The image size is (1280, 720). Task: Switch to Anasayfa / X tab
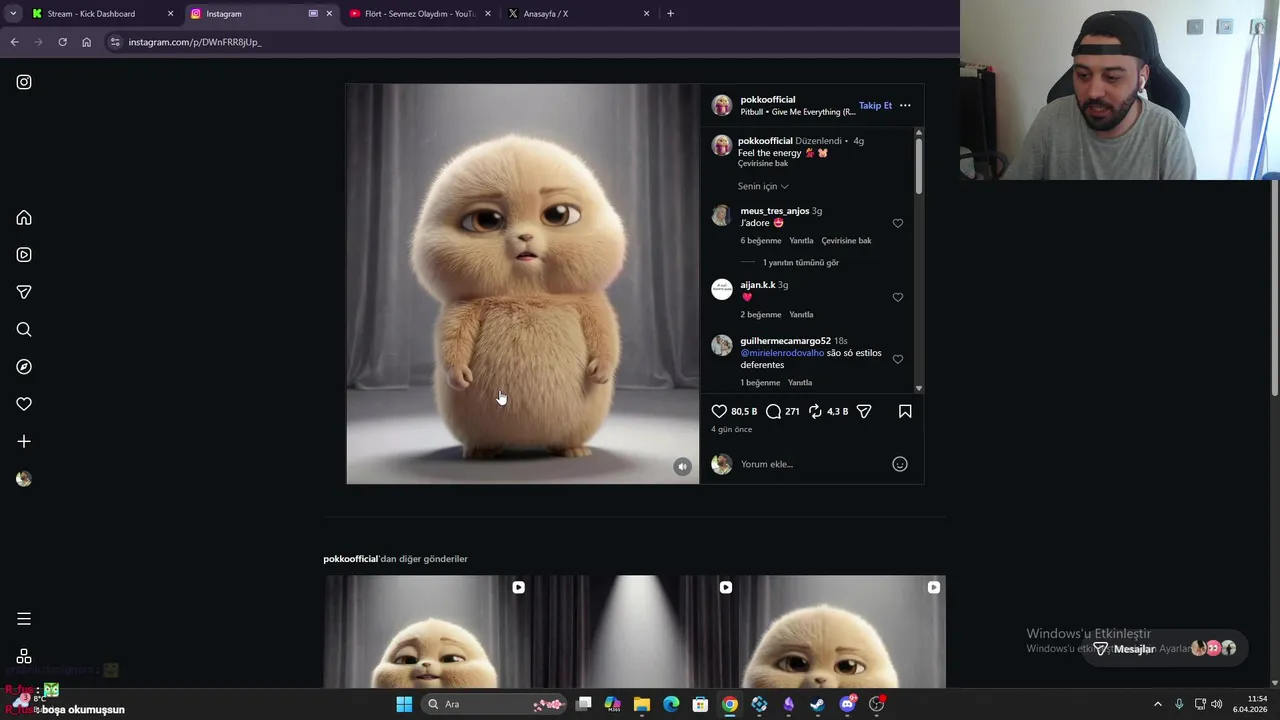577,14
